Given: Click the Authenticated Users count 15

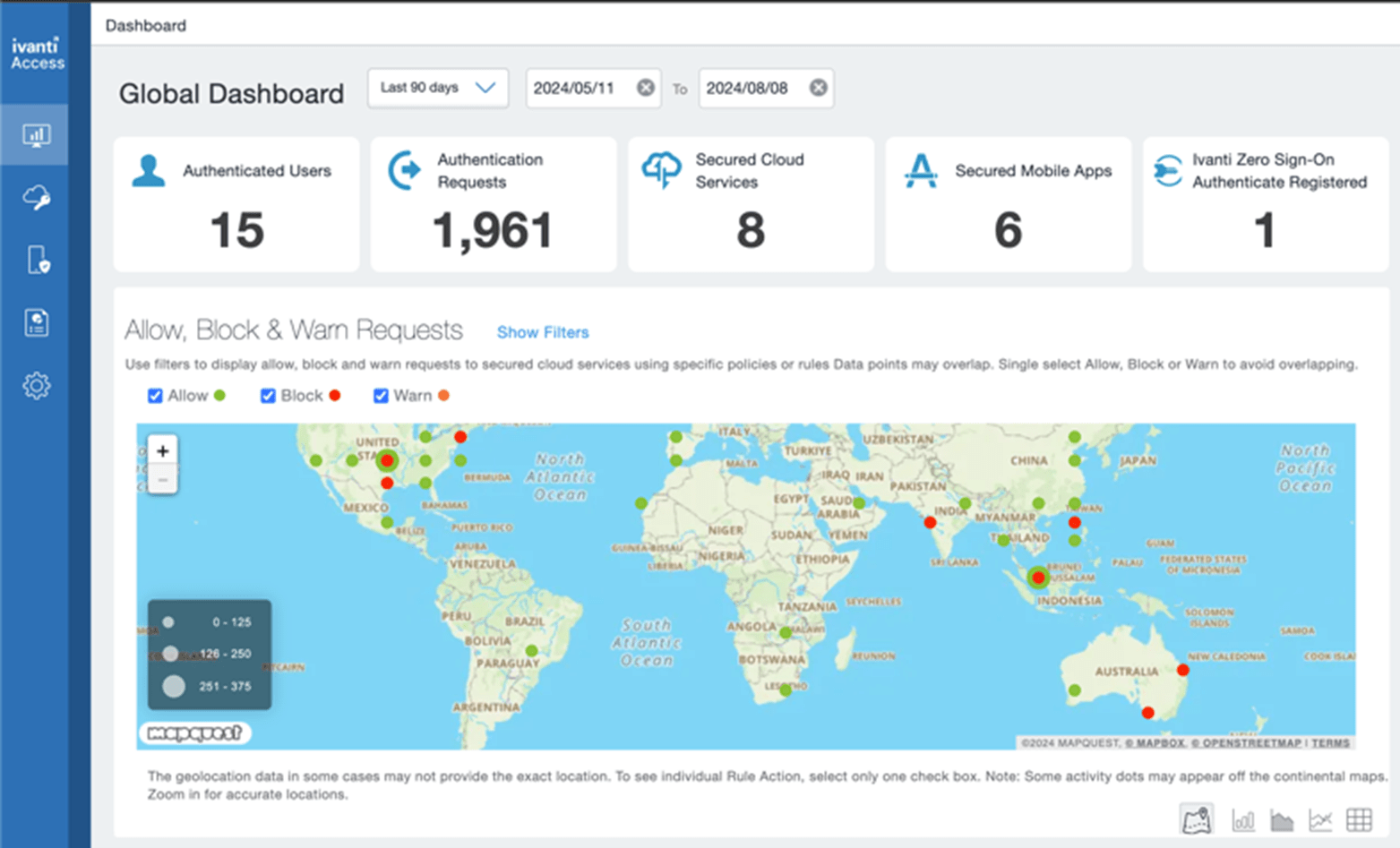Looking at the screenshot, I should (237, 230).
